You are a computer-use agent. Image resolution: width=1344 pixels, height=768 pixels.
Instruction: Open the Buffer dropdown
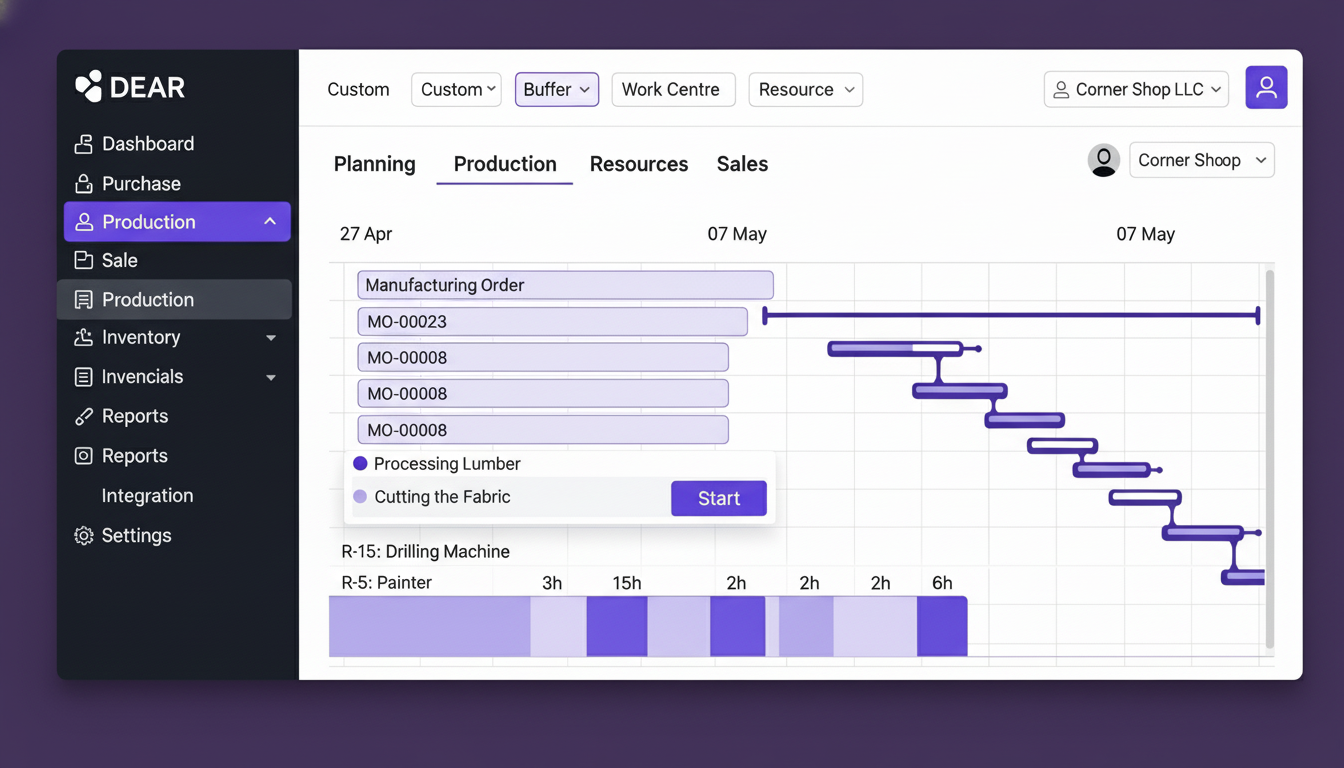click(556, 89)
